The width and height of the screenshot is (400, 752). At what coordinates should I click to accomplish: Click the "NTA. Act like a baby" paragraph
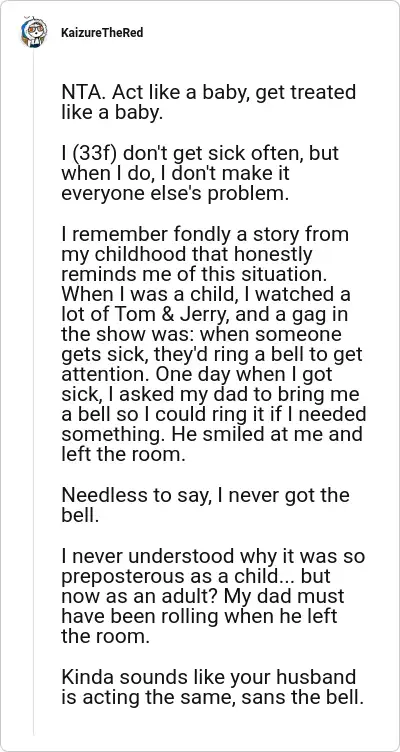point(209,102)
